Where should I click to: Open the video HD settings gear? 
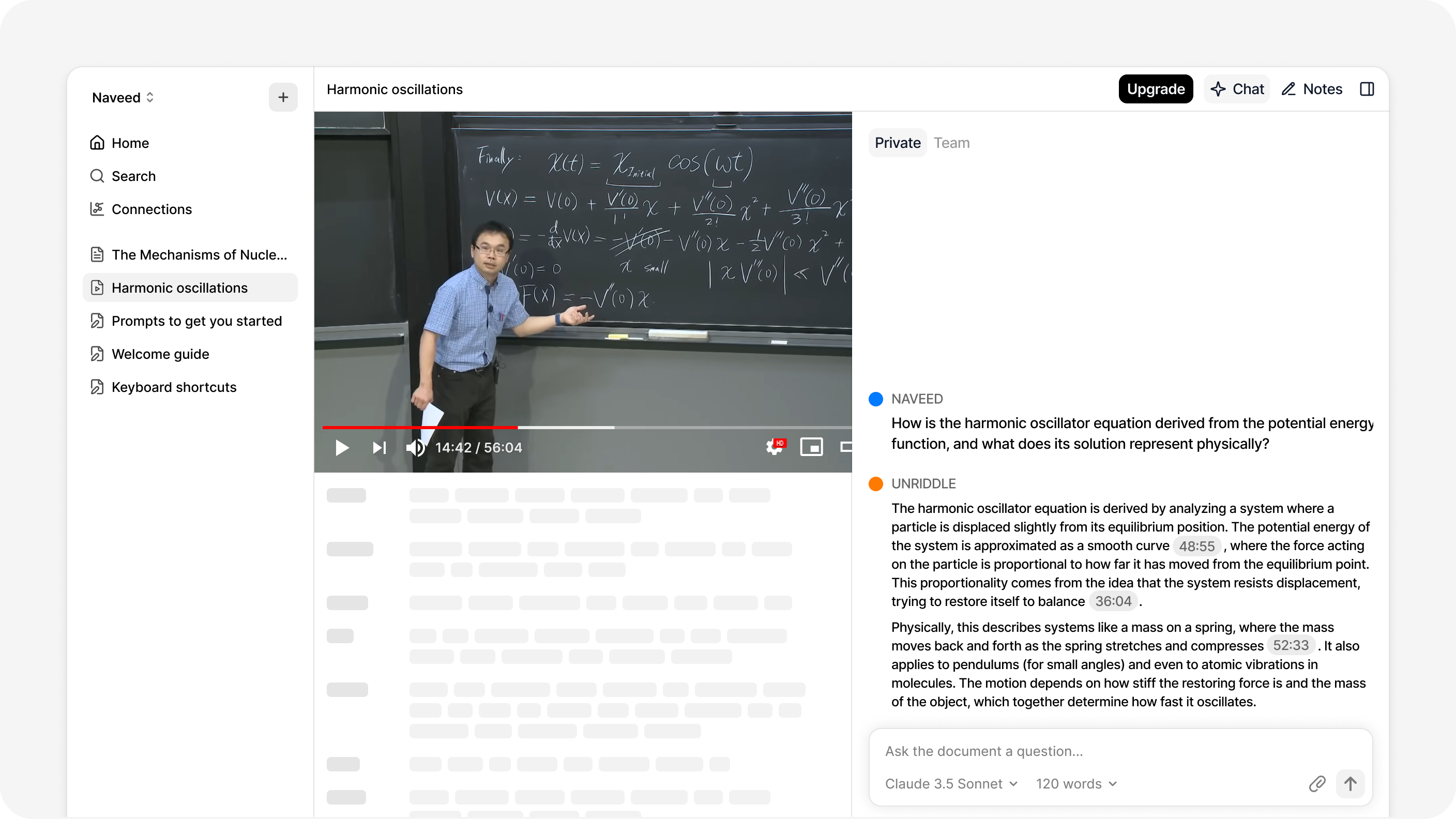[775, 447]
